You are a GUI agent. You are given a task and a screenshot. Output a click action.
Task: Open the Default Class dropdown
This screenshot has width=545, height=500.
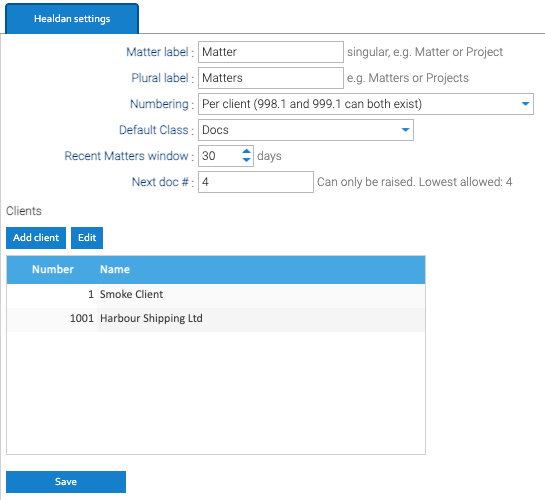click(306, 130)
